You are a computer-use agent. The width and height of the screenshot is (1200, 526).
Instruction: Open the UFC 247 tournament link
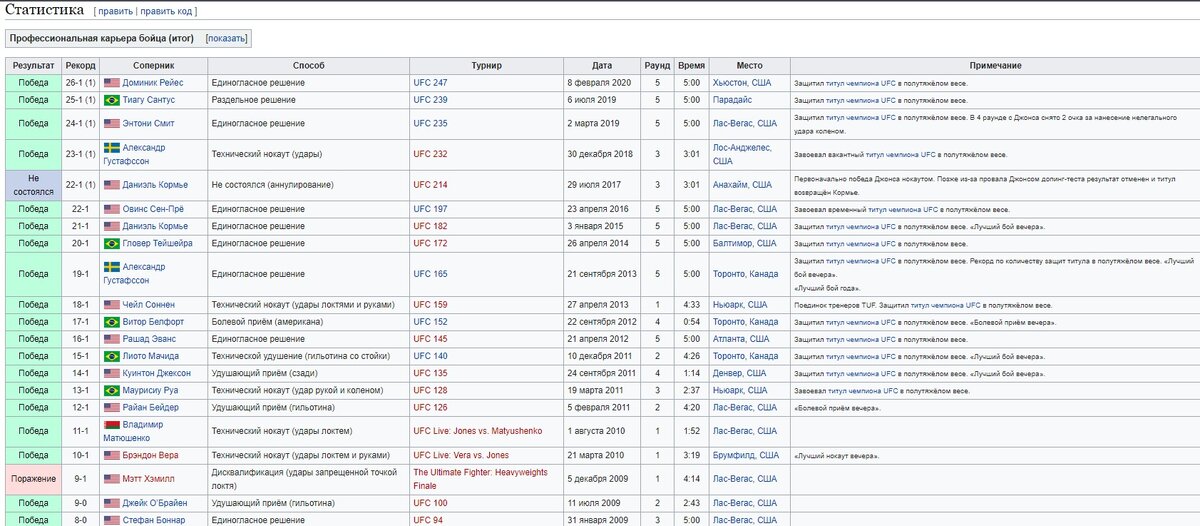(431, 83)
